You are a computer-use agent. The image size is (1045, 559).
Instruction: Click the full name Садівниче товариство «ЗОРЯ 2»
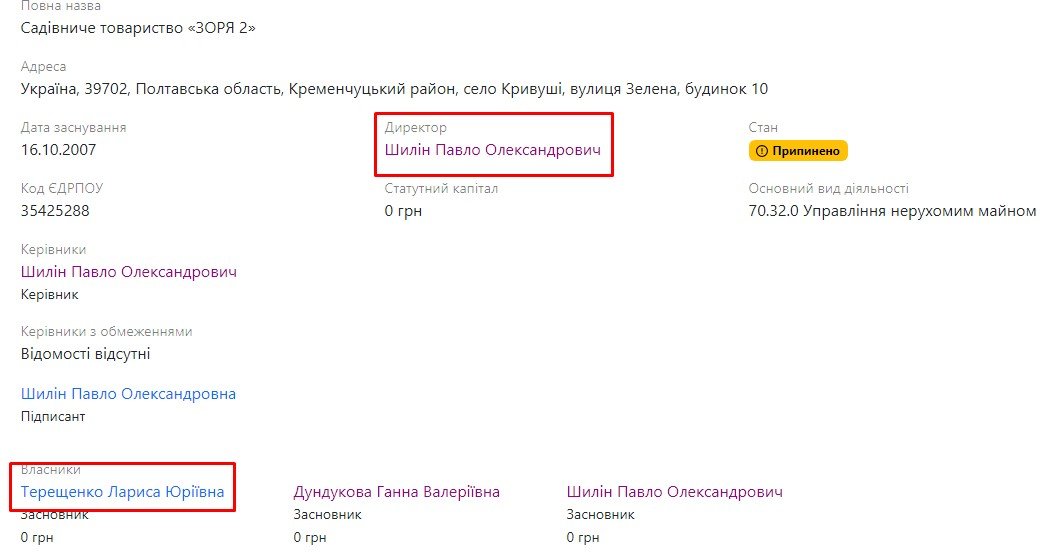point(138,28)
